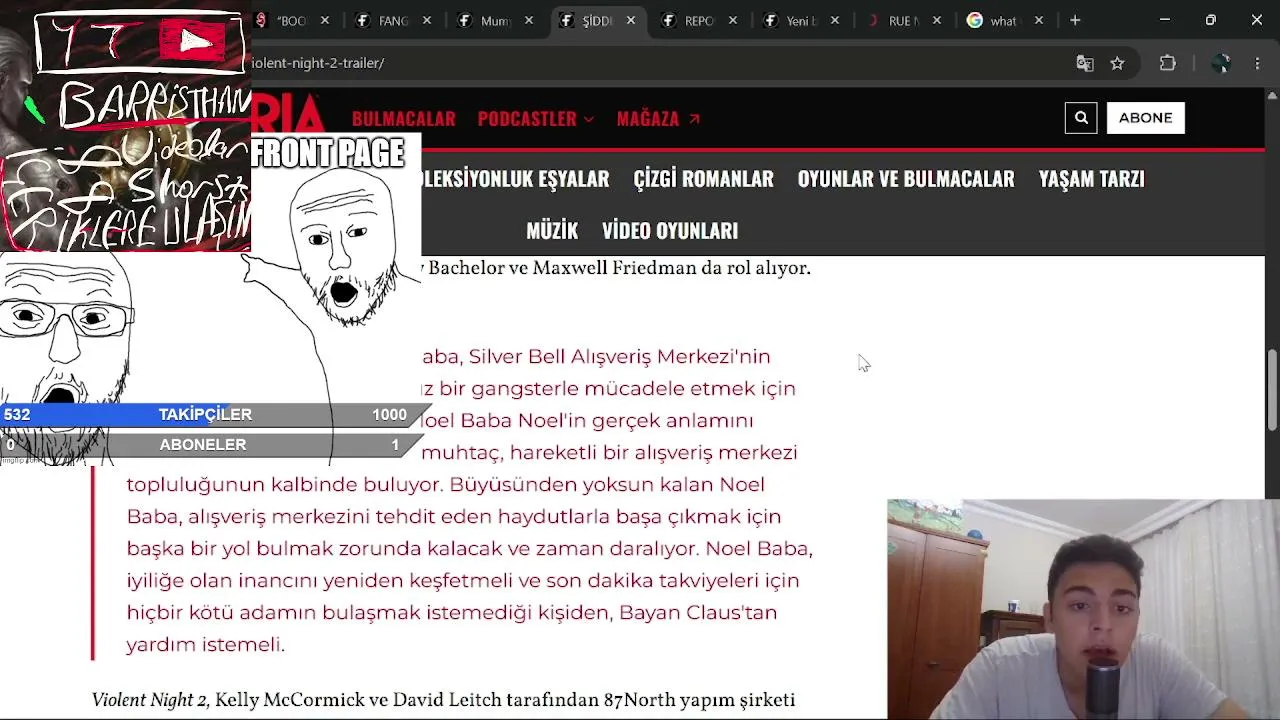
Task: Open the site search icon
Action: click(1081, 118)
